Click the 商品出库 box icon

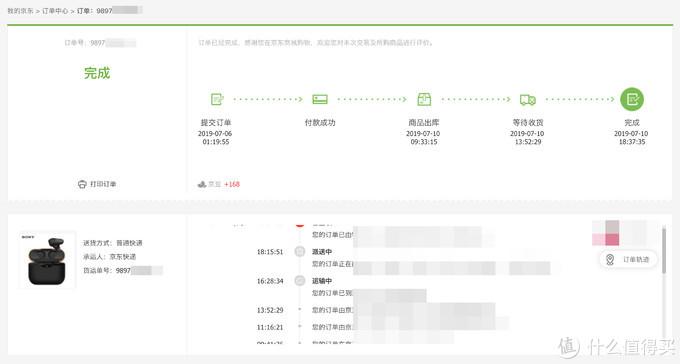(424, 99)
